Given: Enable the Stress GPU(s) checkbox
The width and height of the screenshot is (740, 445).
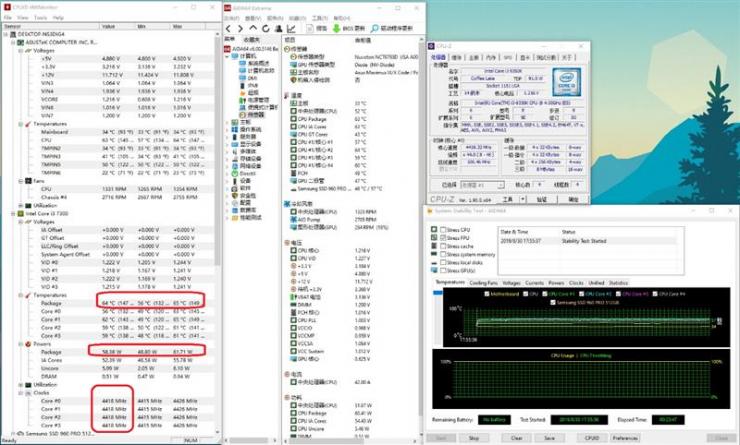Looking at the screenshot, I should point(443,270).
